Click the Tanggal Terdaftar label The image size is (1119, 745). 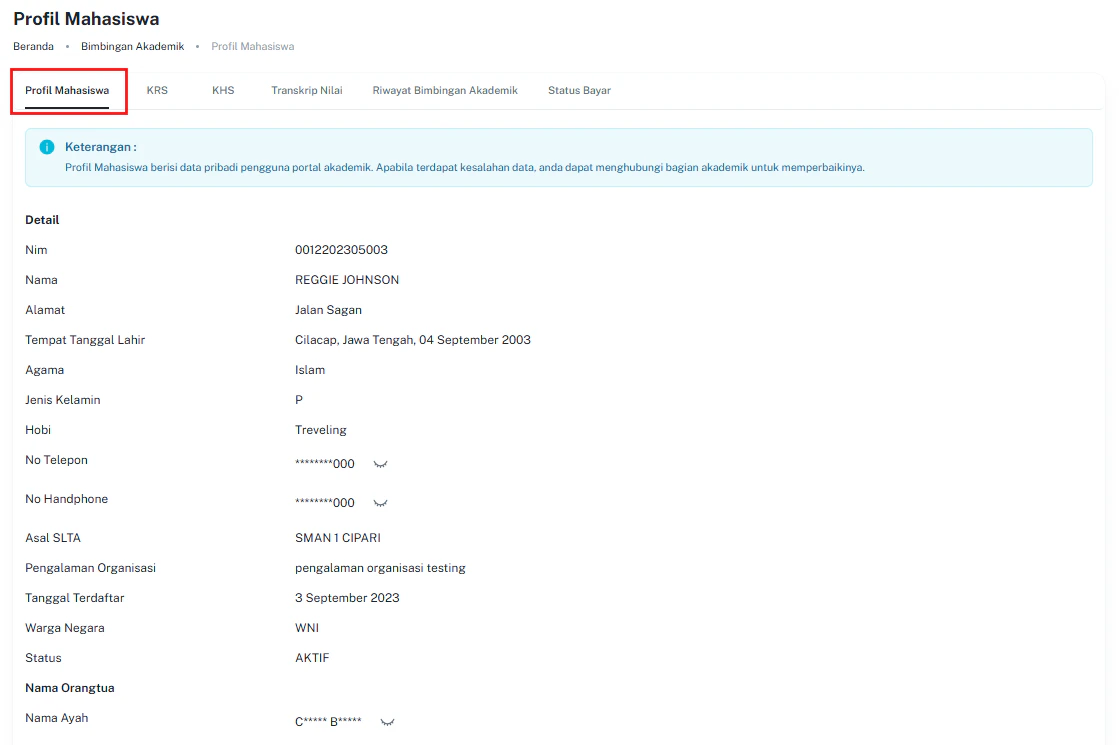tap(75, 597)
